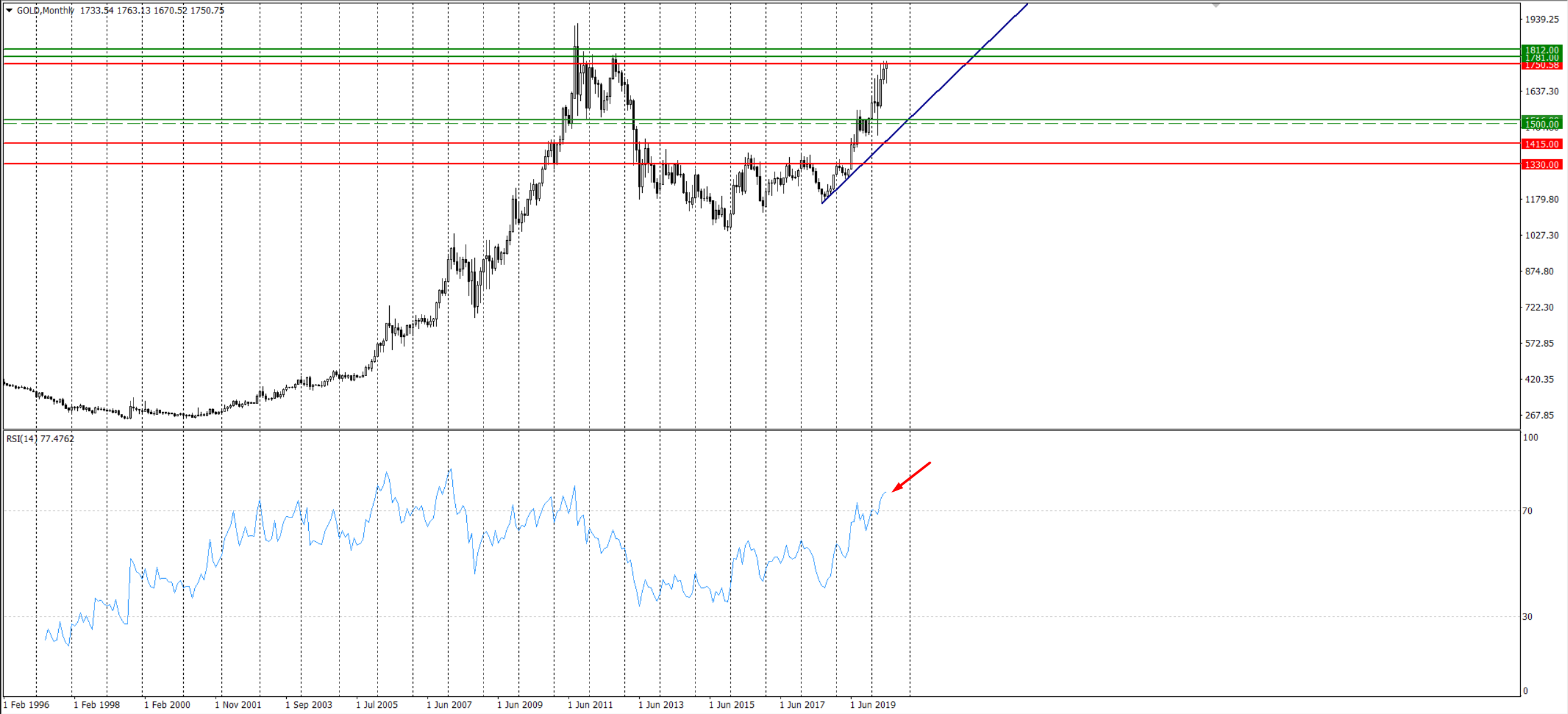This screenshot has width=1568, height=714.
Task: Click the red 1415.00 price label
Action: click(x=1542, y=144)
